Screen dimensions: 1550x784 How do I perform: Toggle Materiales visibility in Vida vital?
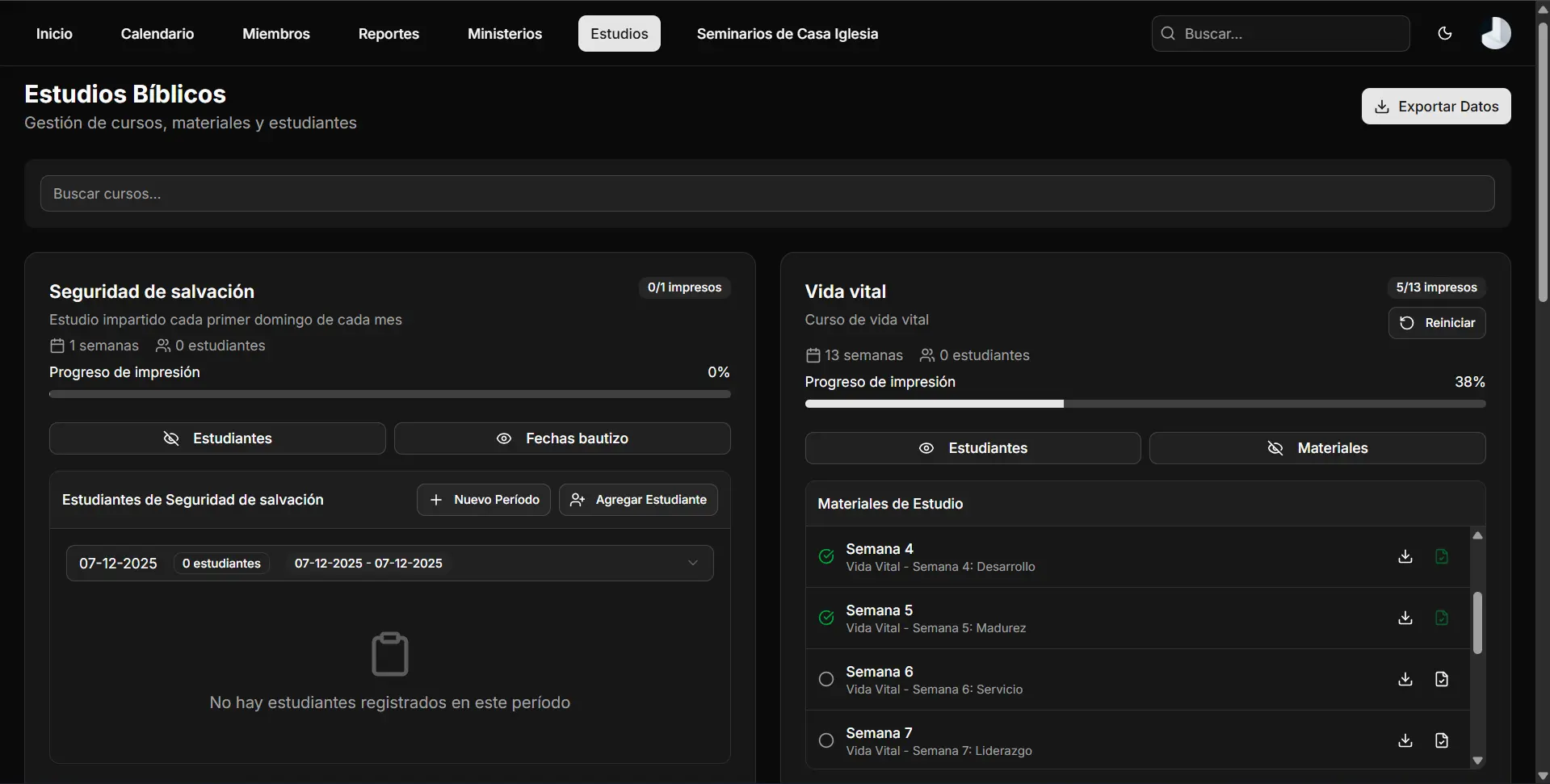click(x=1318, y=447)
